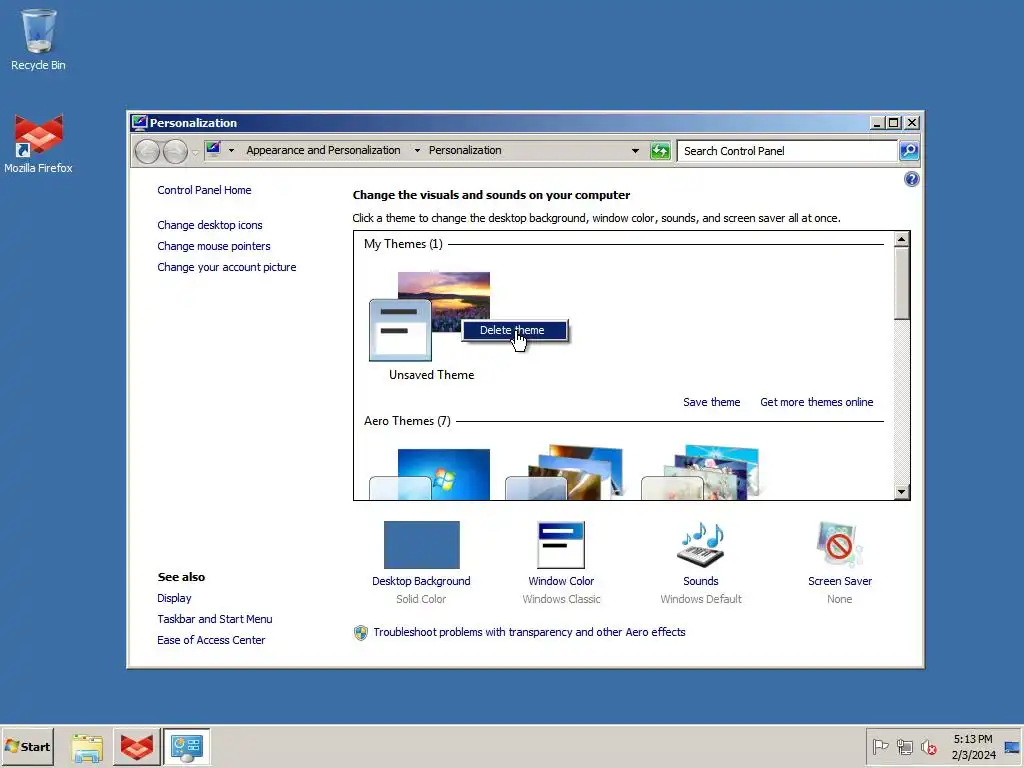Open Screen Saver settings icon
The width and height of the screenshot is (1024, 768).
point(839,545)
